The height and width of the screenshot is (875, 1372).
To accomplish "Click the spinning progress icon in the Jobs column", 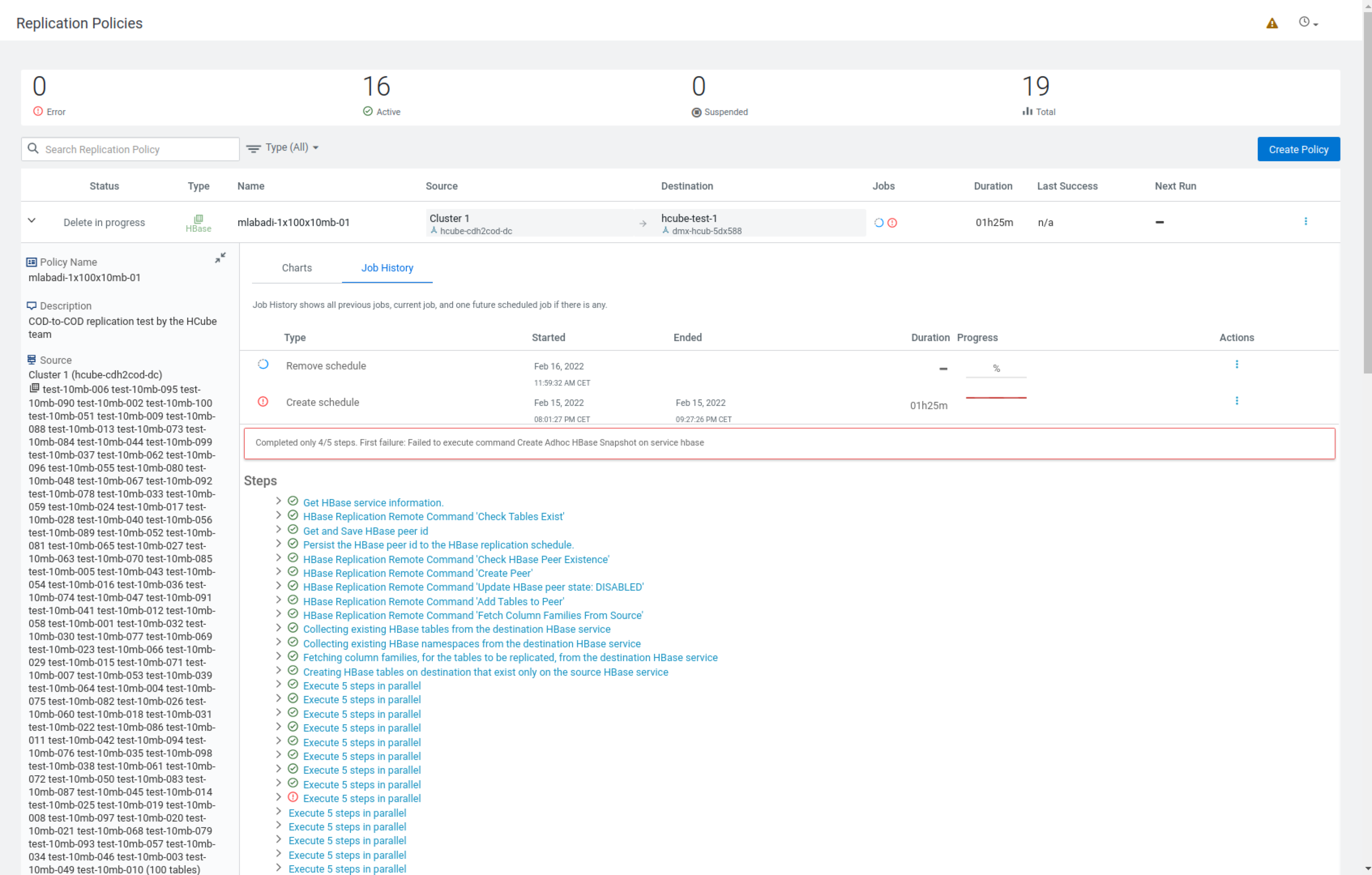I will (879, 223).
